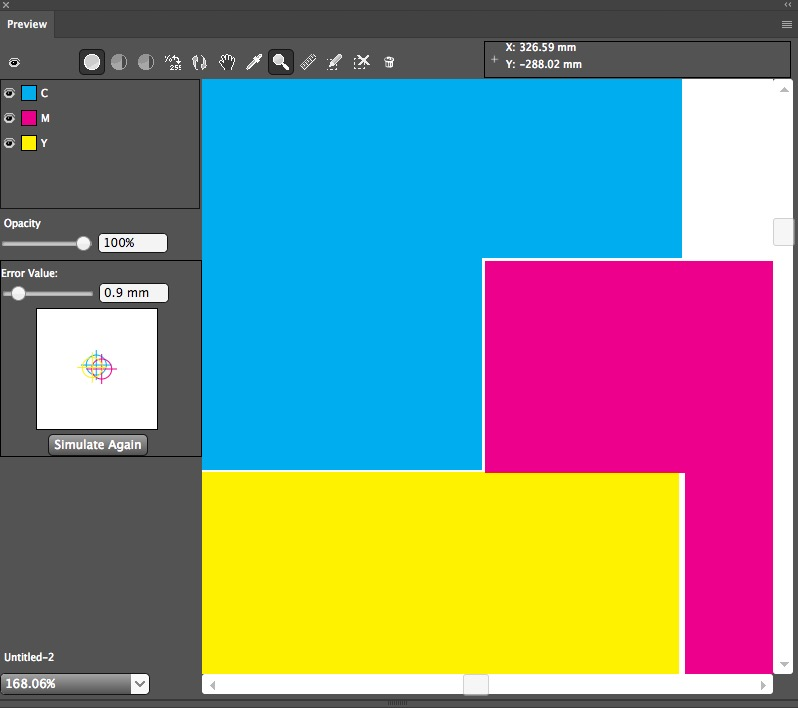
Task: Select the Eyedropper tool
Action: [x=254, y=62]
